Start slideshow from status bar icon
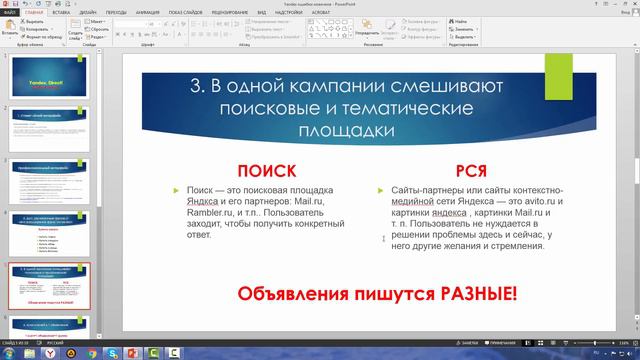 [x=566, y=343]
